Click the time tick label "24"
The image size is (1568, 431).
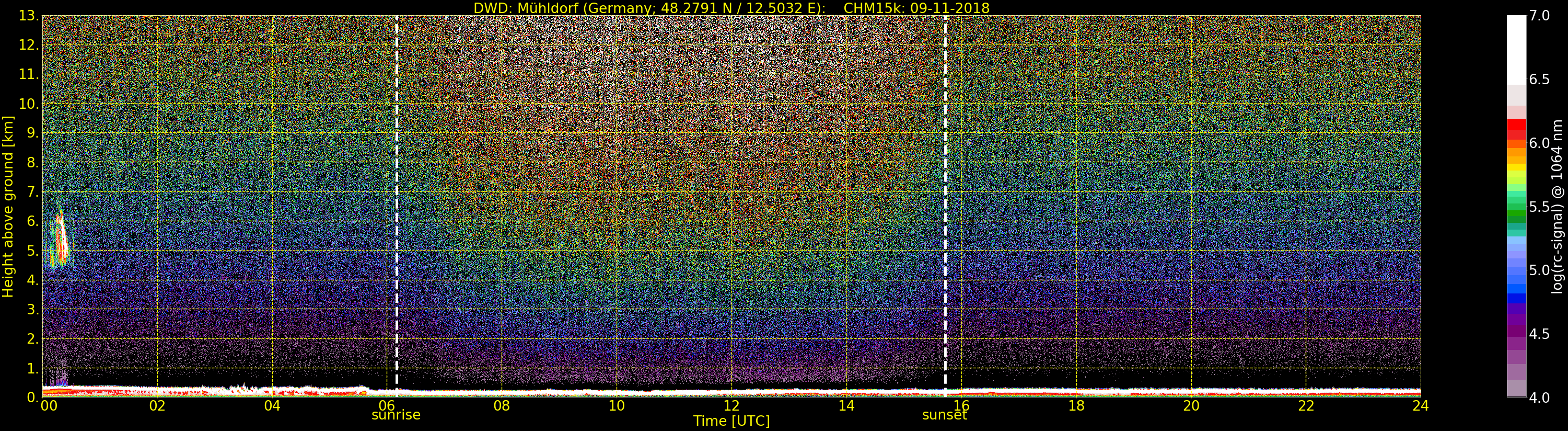tap(1421, 405)
